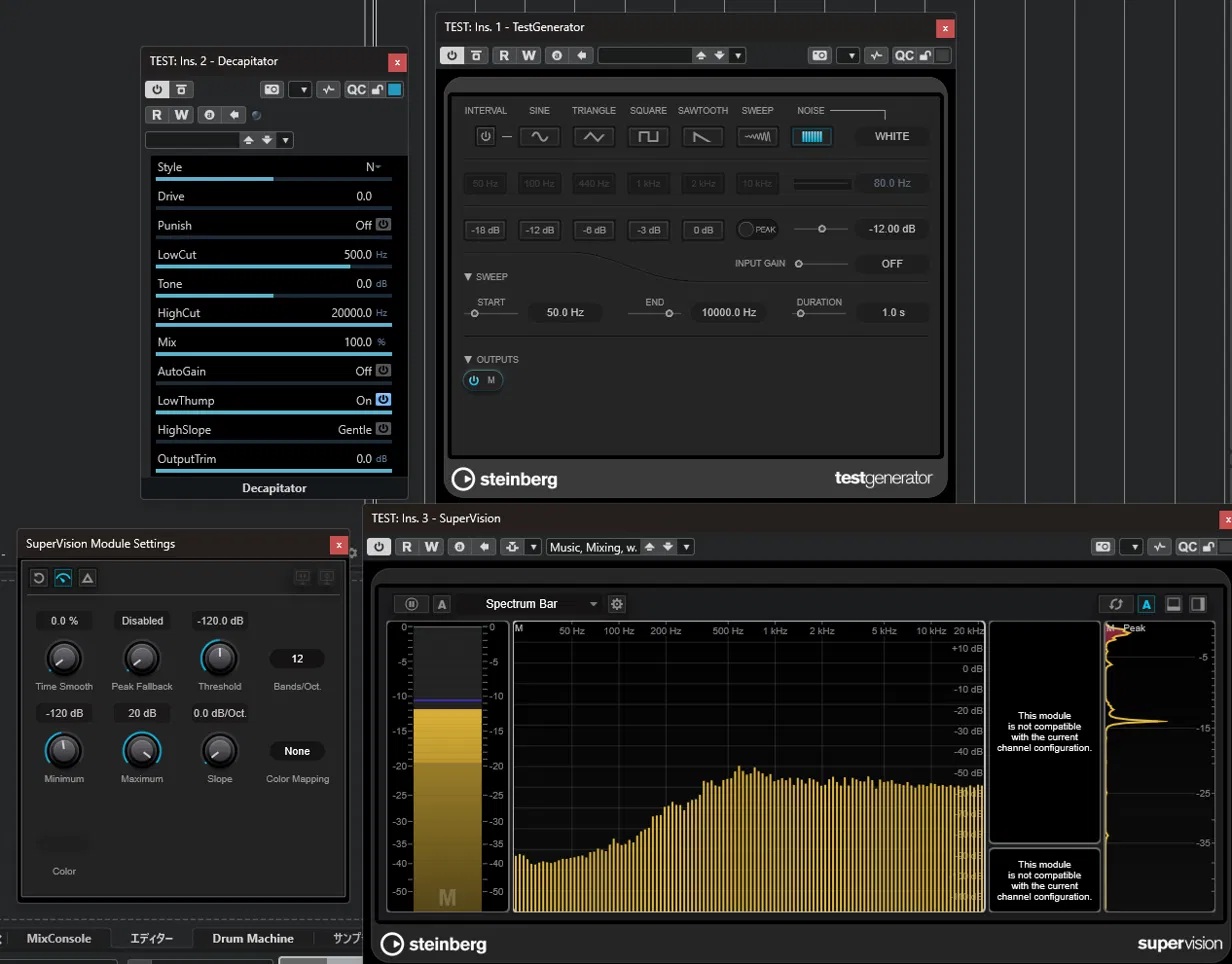Click the snapshot camera icon in TestGenerator window
The image size is (1232, 964).
(820, 56)
